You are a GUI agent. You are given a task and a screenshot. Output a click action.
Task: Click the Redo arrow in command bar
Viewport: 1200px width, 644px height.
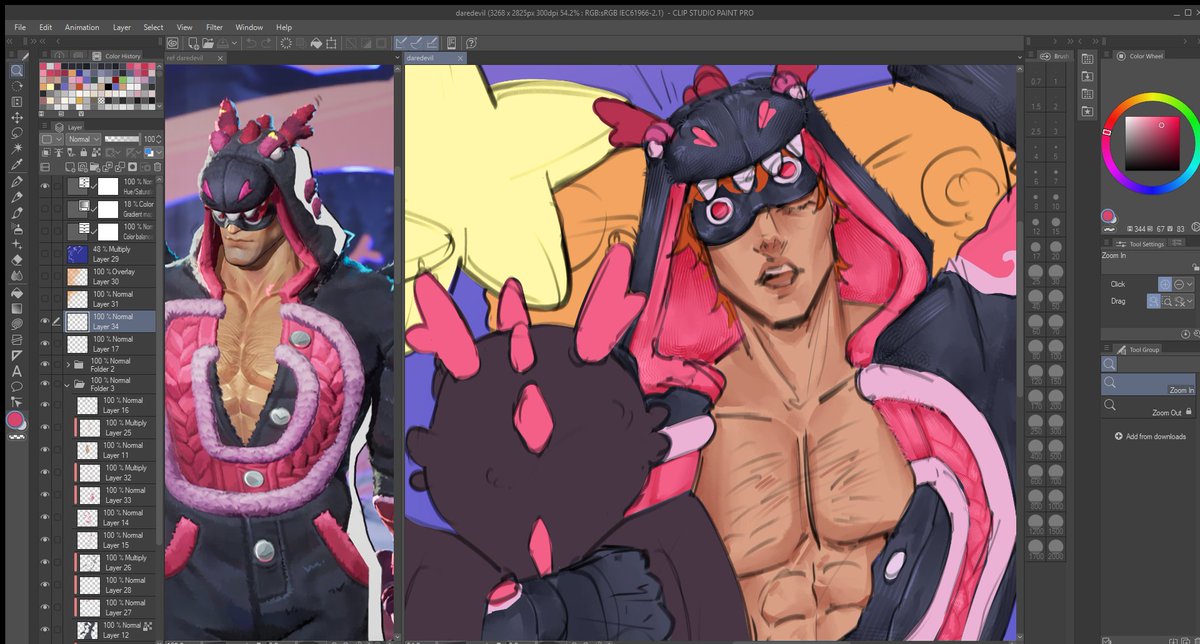tap(266, 43)
